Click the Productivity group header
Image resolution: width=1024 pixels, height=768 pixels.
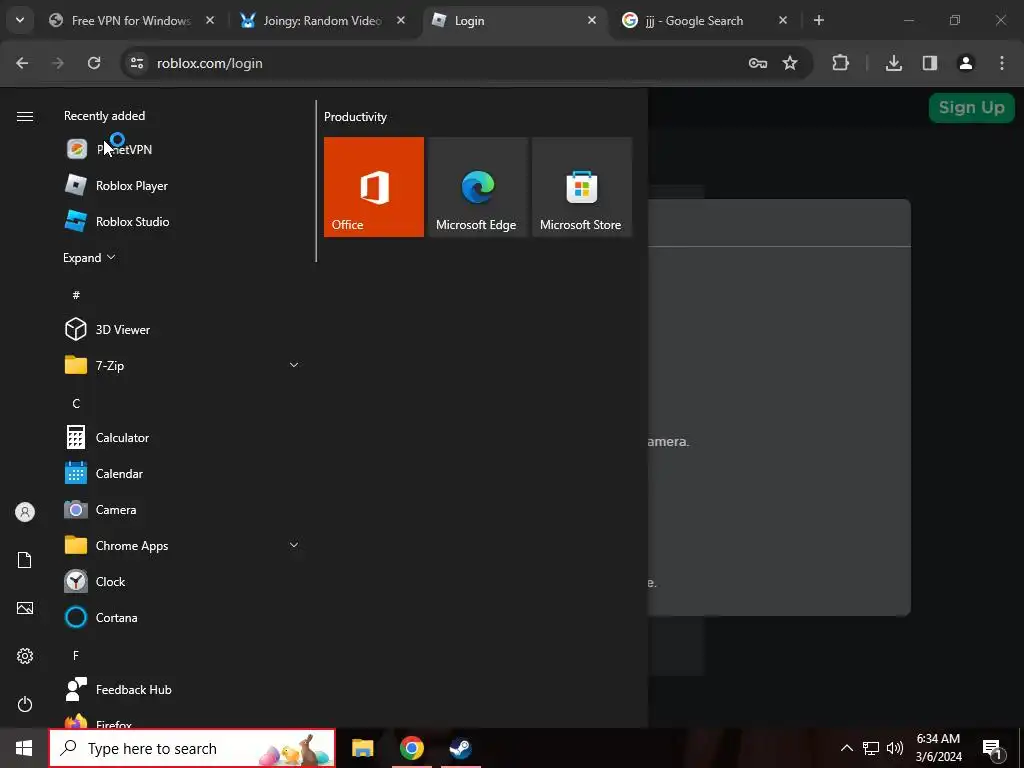tap(355, 117)
